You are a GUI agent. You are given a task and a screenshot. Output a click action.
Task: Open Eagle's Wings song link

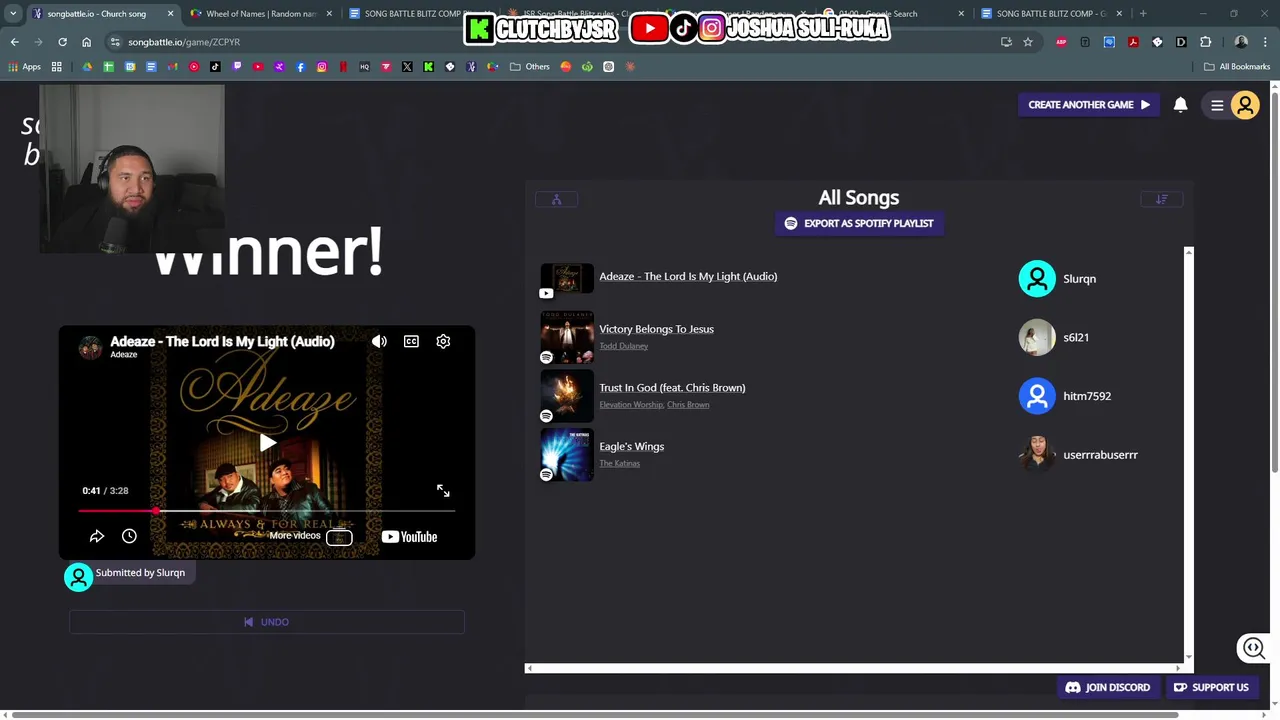click(631, 446)
